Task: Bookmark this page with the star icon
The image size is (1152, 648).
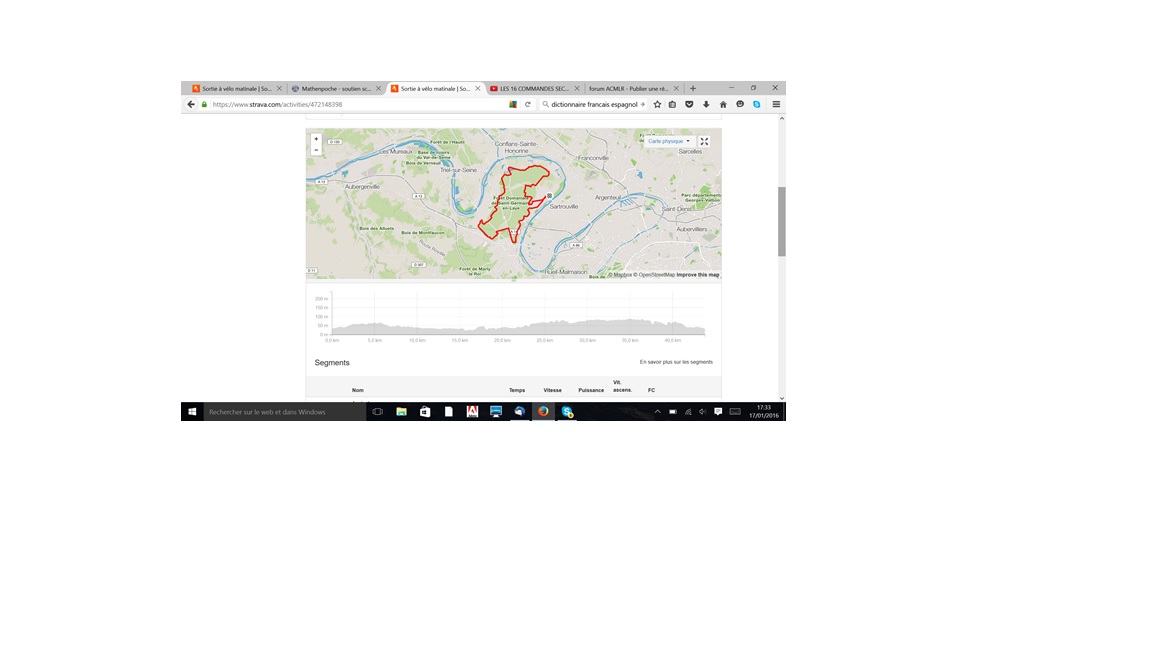Action: 657,104
